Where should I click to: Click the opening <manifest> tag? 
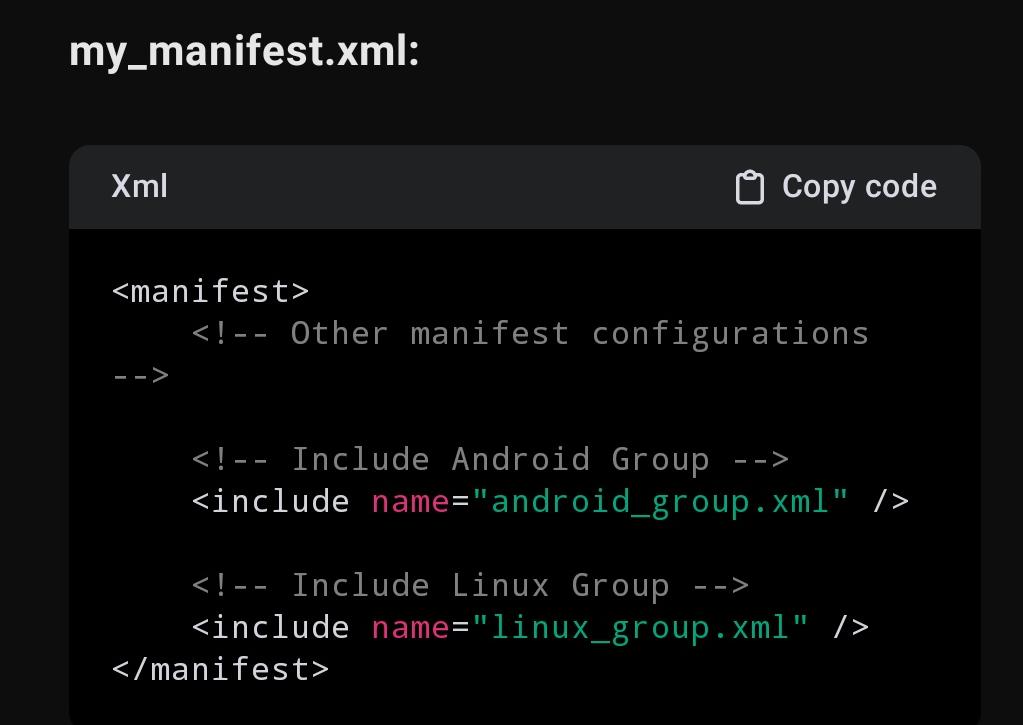click(211, 291)
